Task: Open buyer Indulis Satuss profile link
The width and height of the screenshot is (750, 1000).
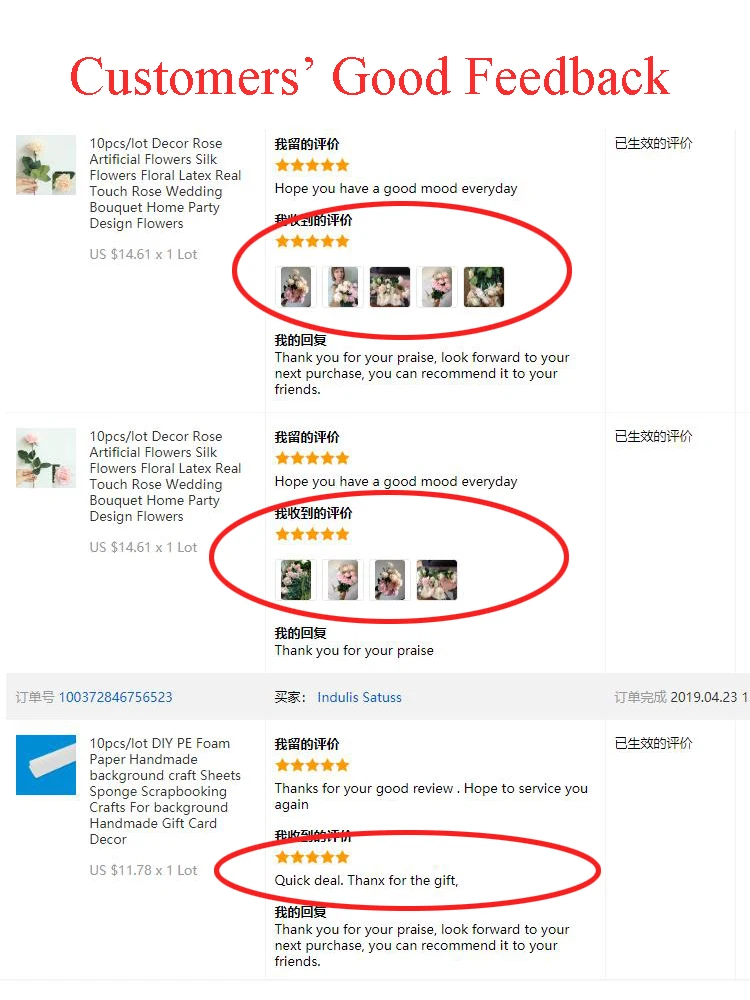Action: [x=360, y=697]
